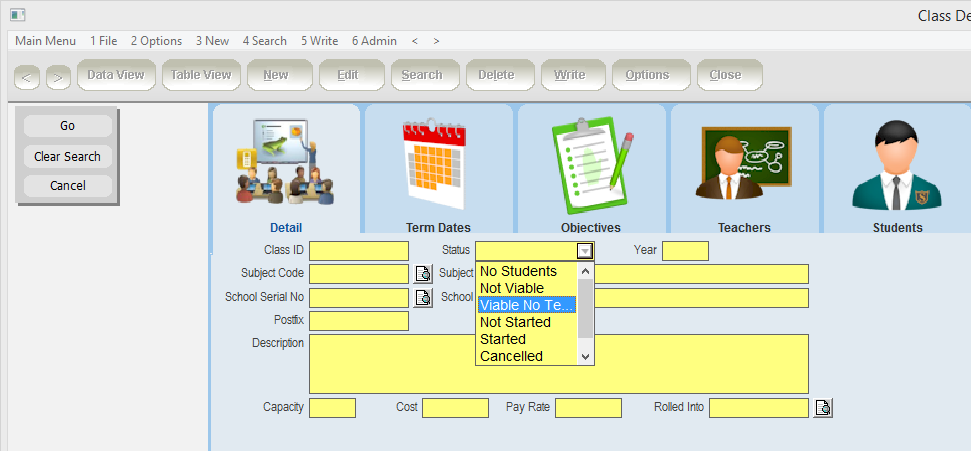Screen dimensions: 971x451
Task: Click the Subject Code lookup icon
Action: tap(423, 274)
